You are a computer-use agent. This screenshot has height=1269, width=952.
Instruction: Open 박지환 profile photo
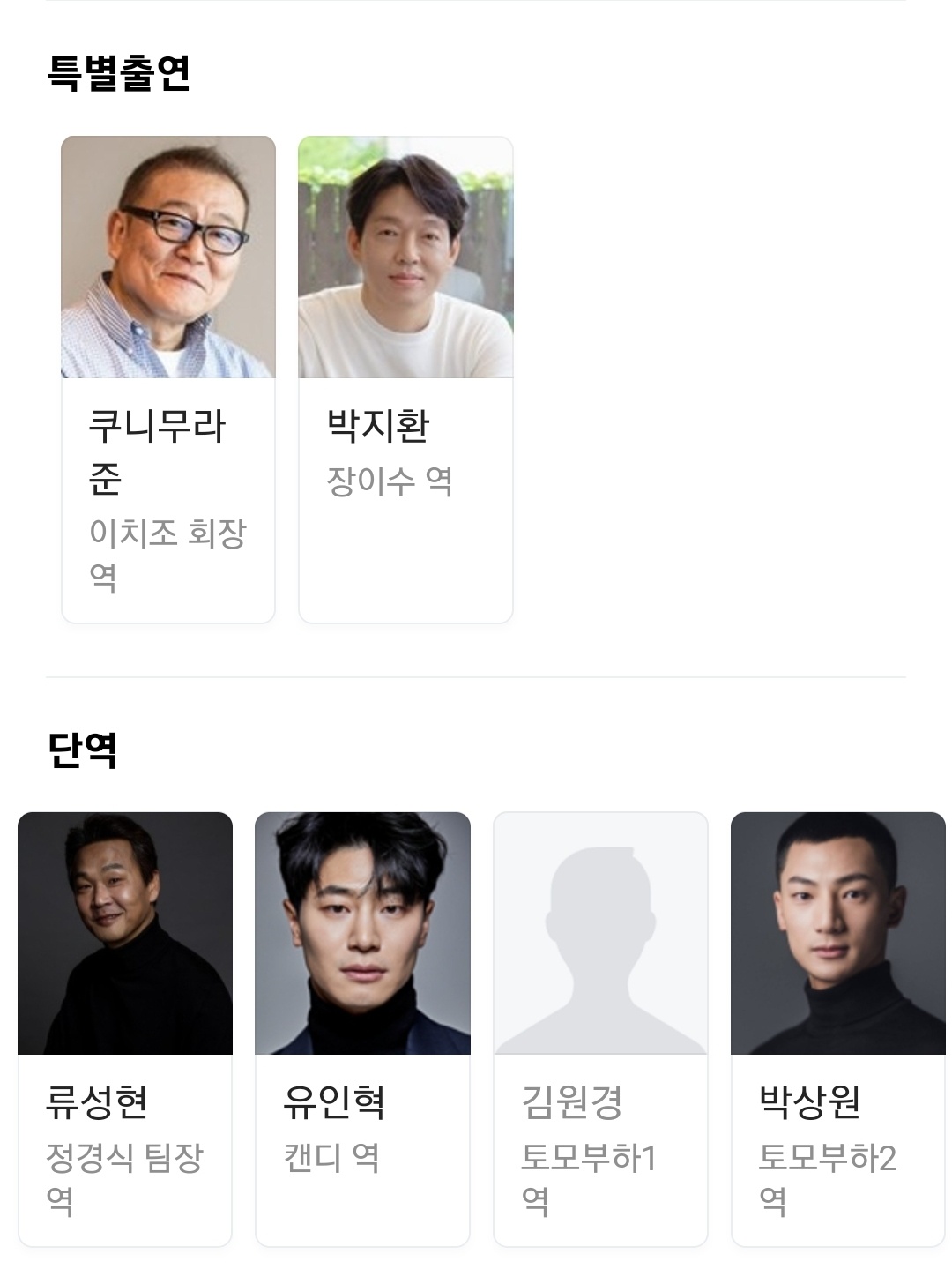(405, 258)
